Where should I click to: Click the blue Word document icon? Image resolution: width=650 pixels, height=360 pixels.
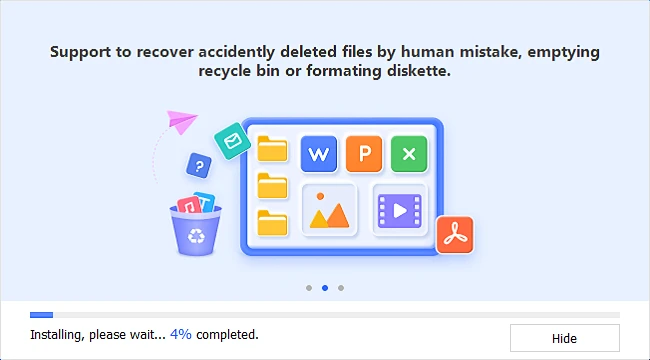pos(318,154)
